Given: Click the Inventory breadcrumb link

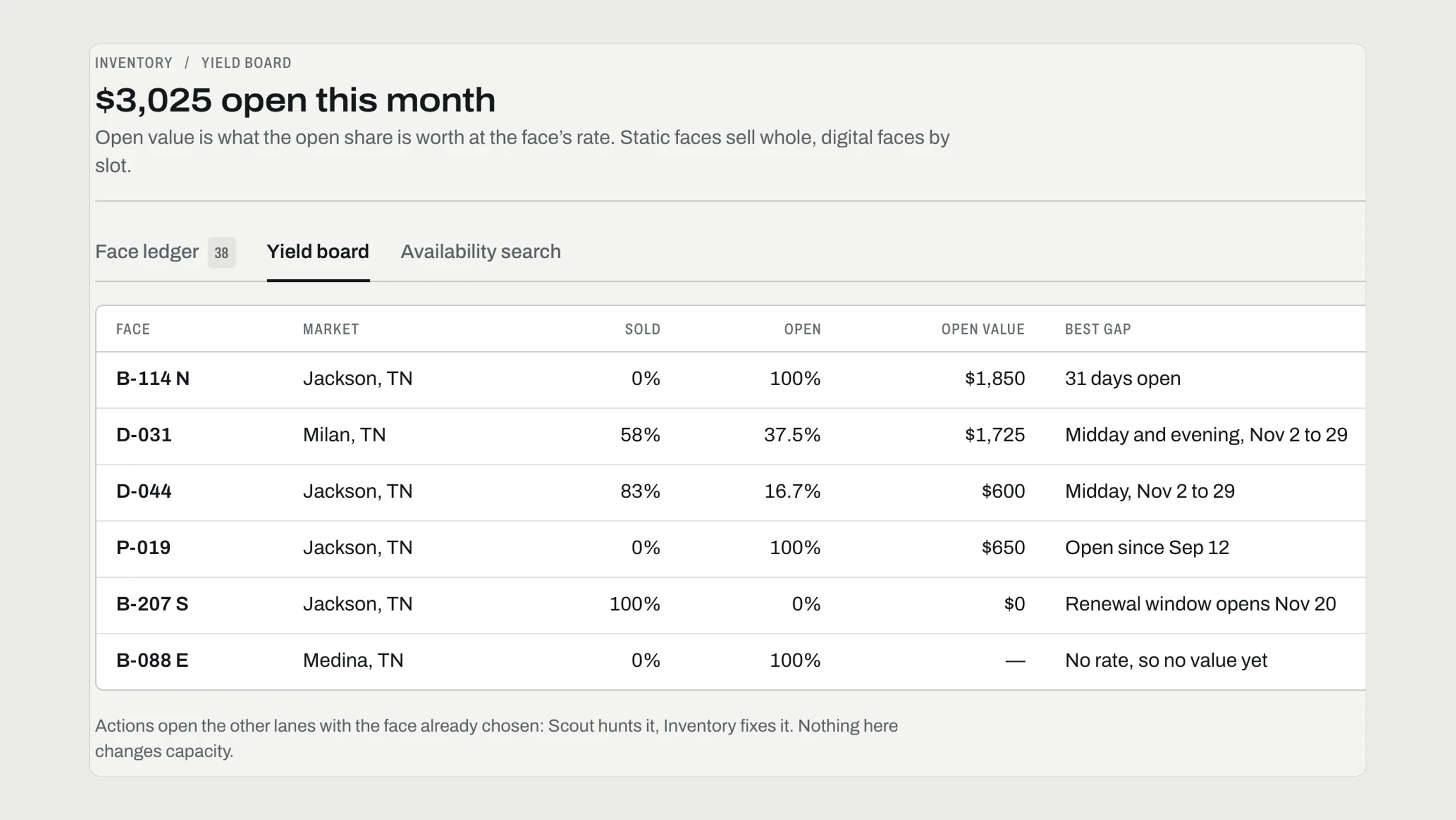Looking at the screenshot, I should pos(134,63).
